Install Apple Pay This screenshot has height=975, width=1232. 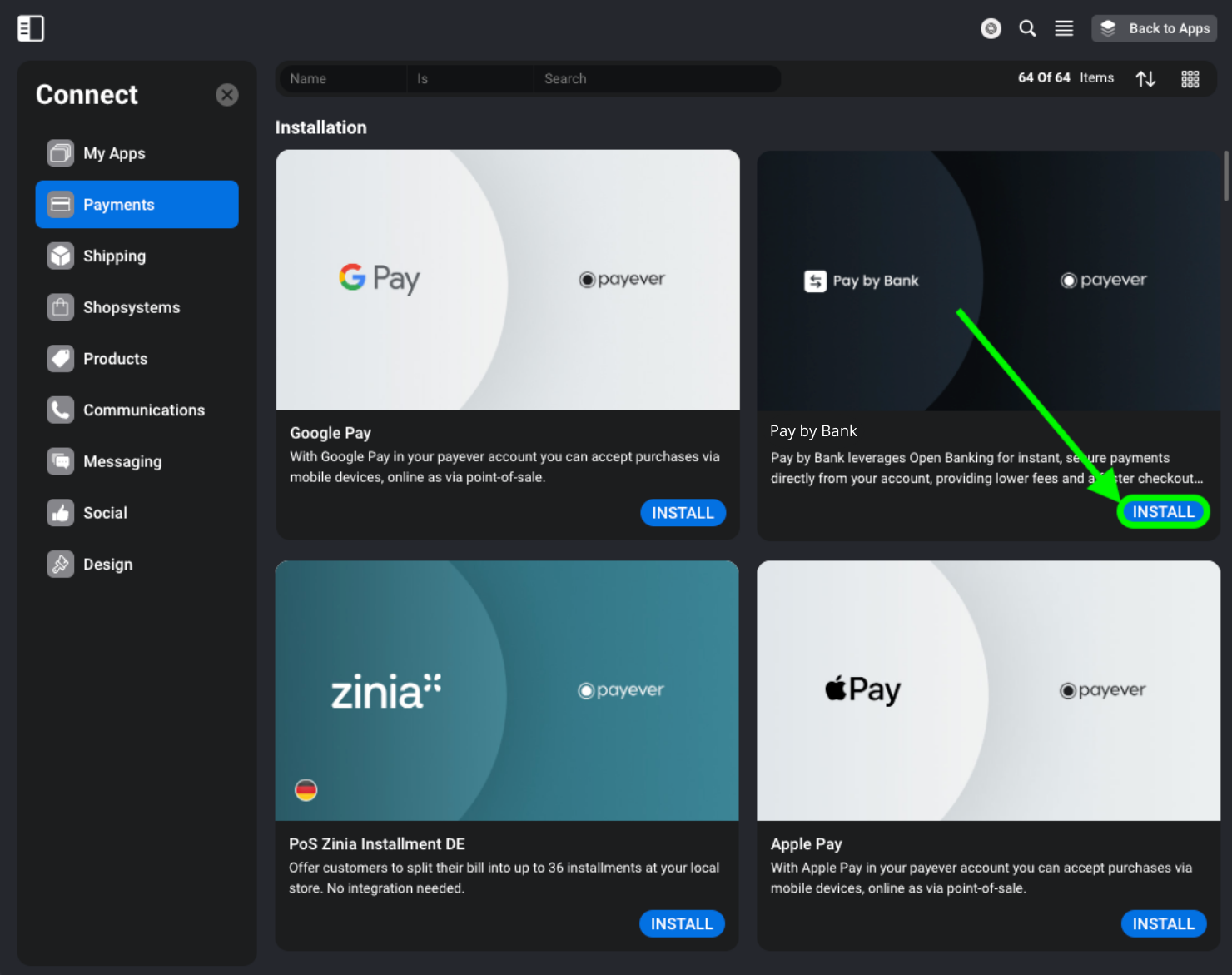click(1163, 923)
